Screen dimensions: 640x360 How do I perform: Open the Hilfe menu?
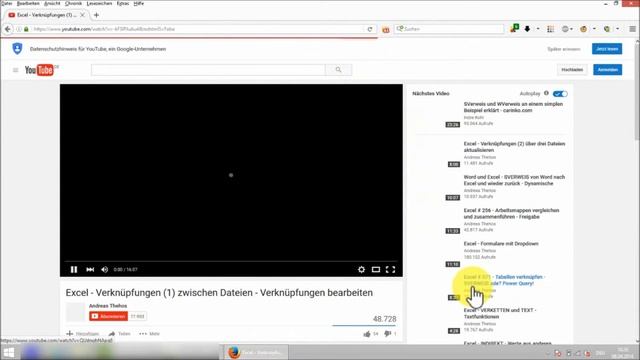[x=139, y=3]
